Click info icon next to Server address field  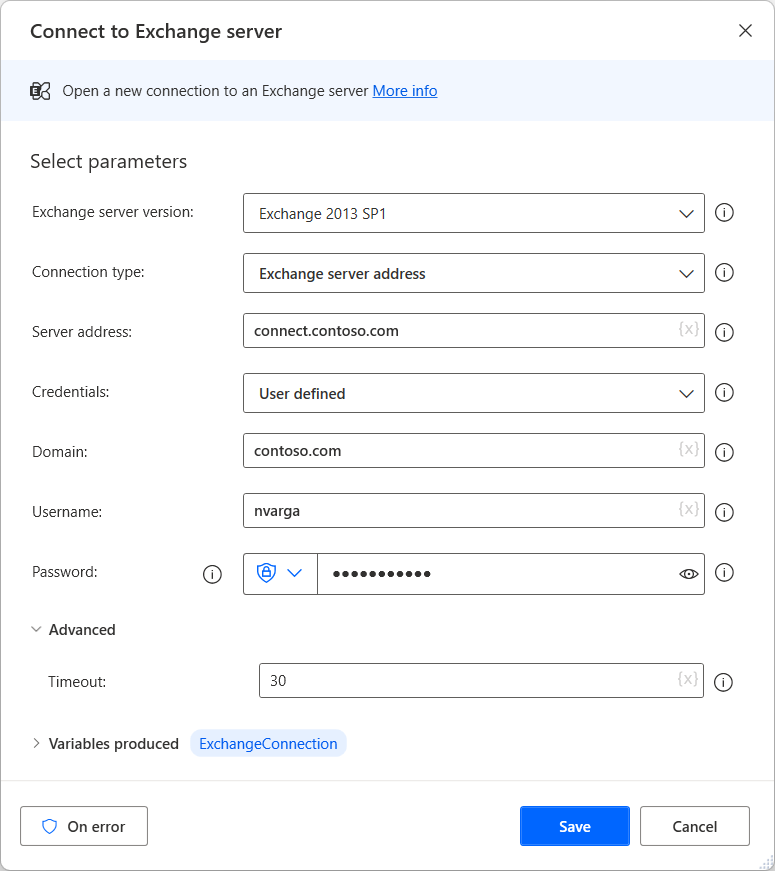click(x=725, y=332)
